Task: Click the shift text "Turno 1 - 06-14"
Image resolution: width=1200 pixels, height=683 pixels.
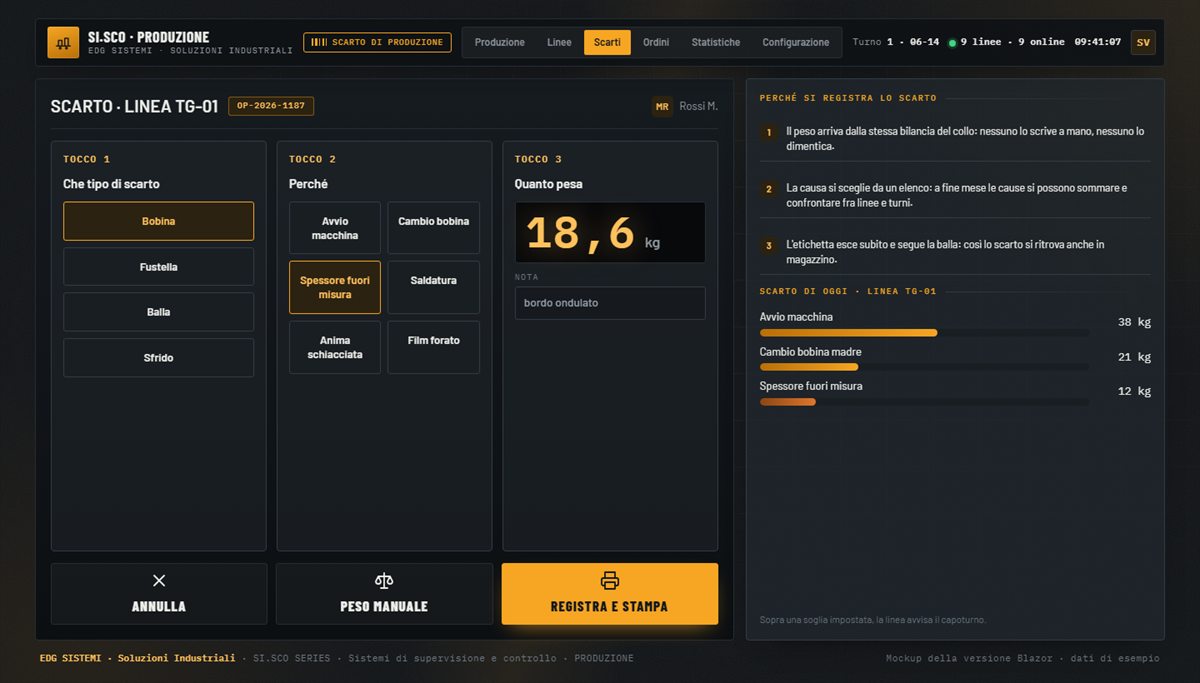Action: (896, 42)
